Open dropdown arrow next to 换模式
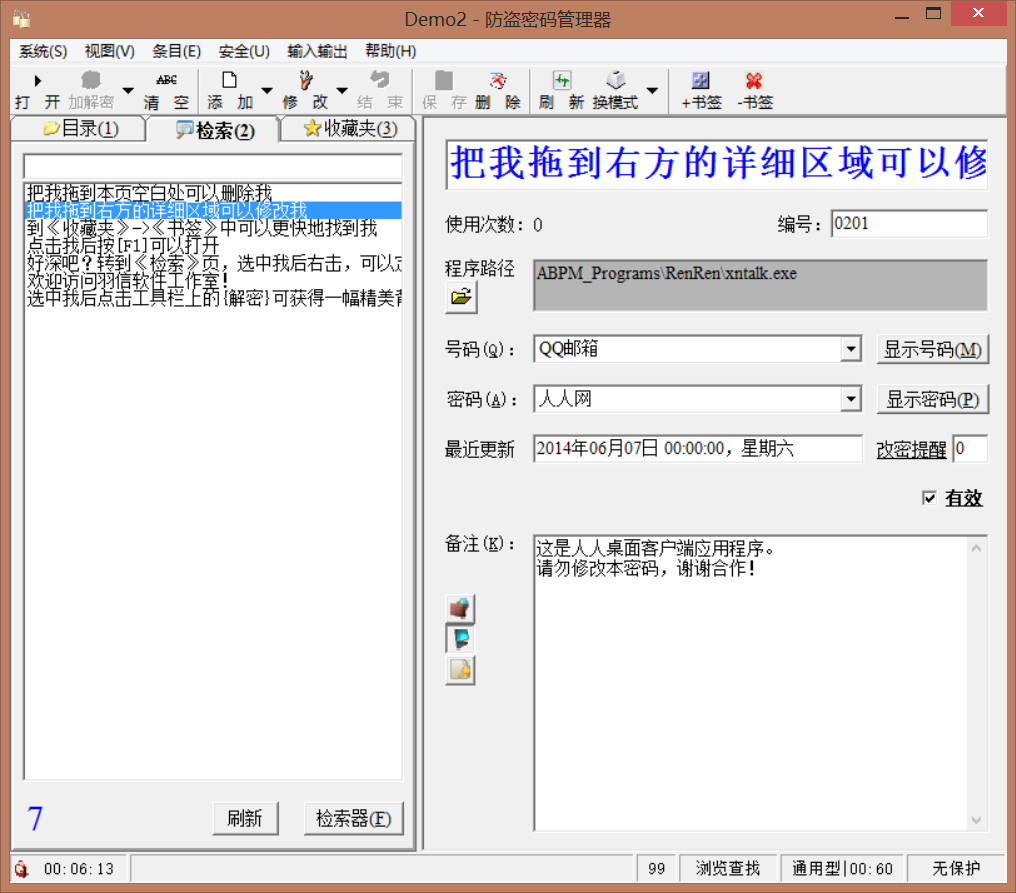This screenshot has width=1016, height=893. (652, 90)
